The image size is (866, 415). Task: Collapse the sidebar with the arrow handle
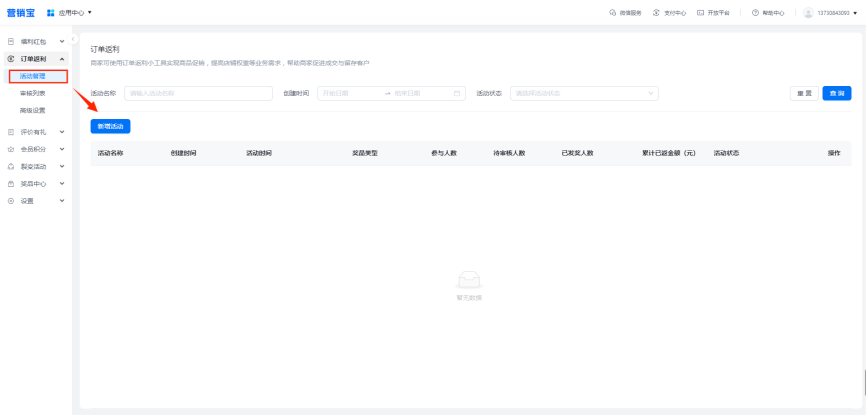74,39
